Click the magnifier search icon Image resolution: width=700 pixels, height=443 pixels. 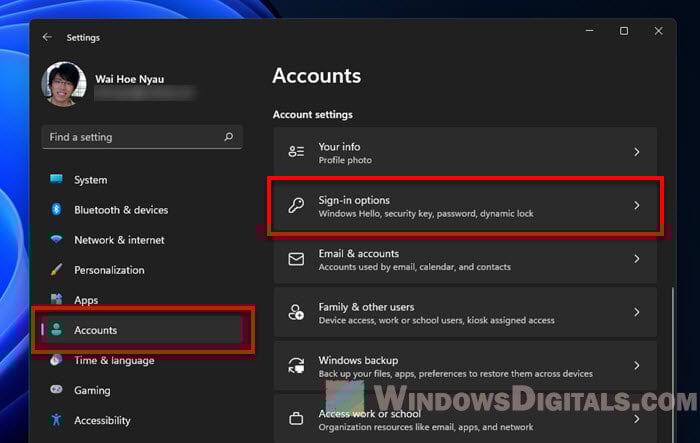(229, 137)
